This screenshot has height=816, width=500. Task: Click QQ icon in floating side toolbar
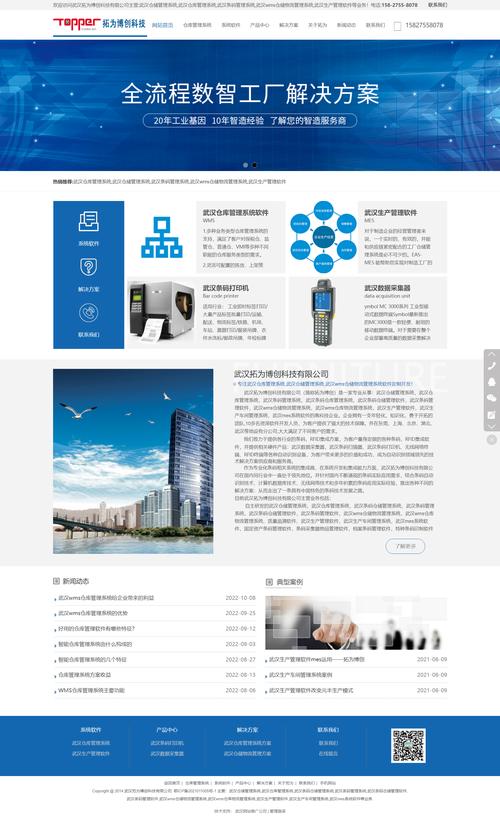pyautogui.click(x=492, y=382)
